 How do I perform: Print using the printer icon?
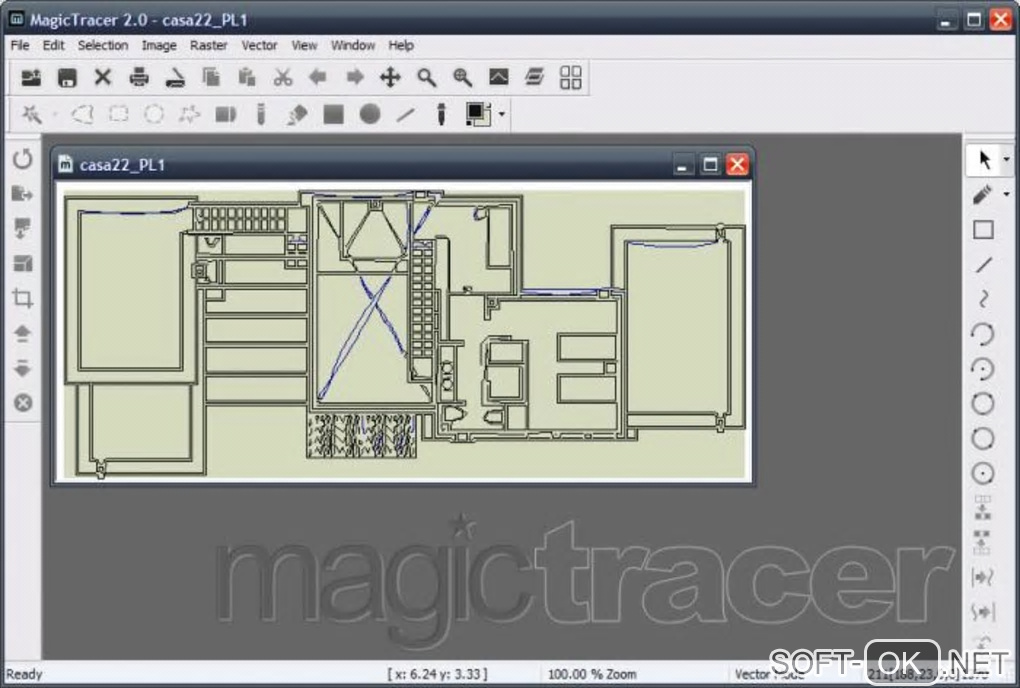coord(139,77)
